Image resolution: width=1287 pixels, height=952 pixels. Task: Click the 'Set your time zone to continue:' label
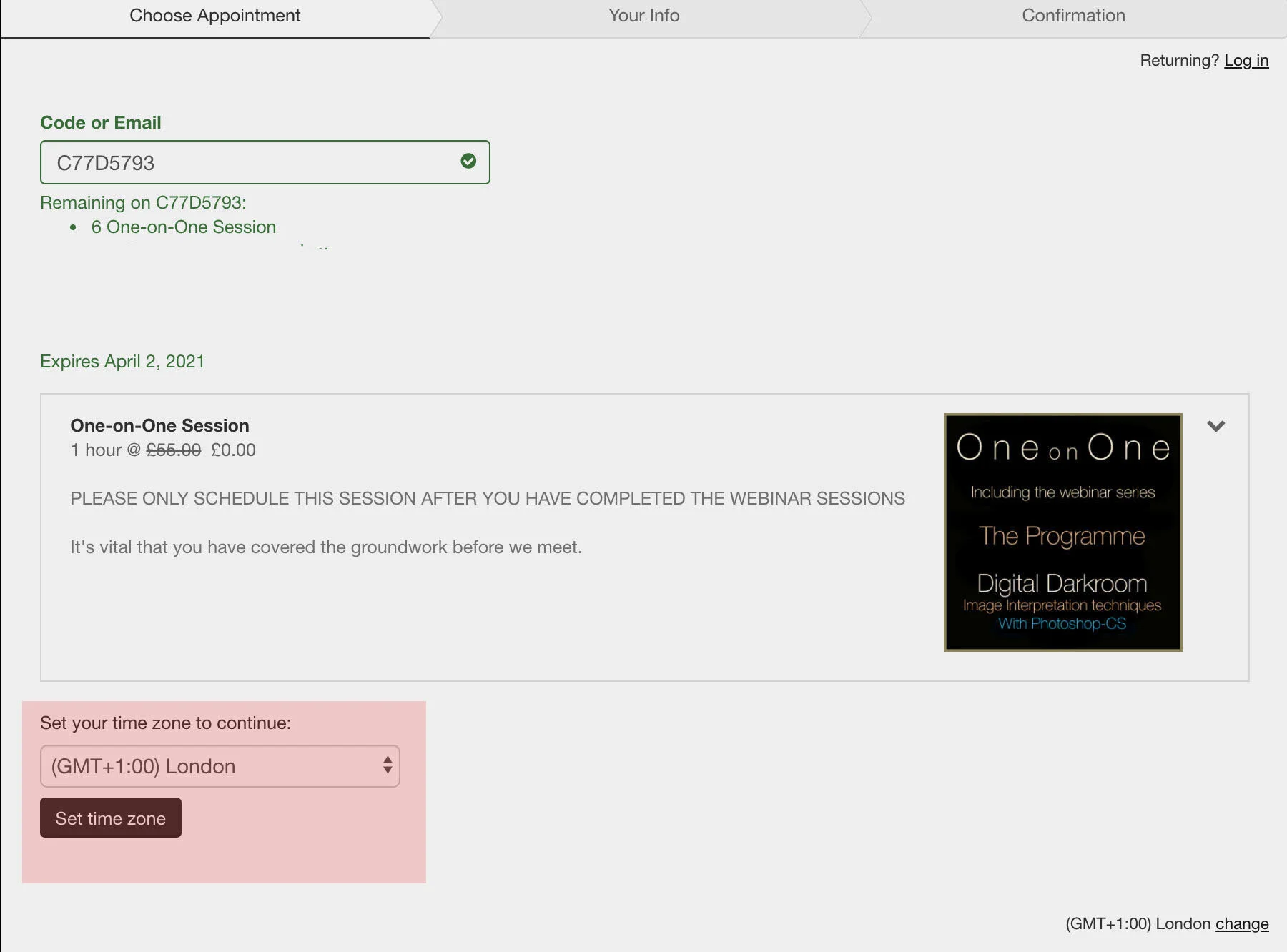165,723
